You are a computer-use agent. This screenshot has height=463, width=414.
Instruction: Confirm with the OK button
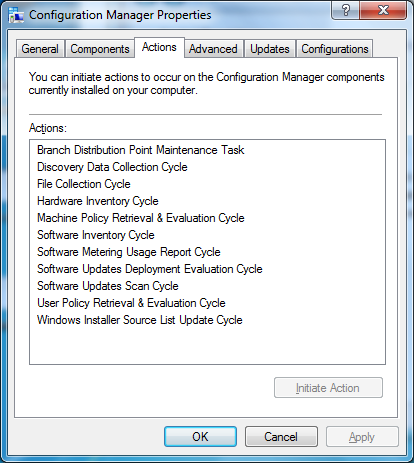[x=200, y=437]
